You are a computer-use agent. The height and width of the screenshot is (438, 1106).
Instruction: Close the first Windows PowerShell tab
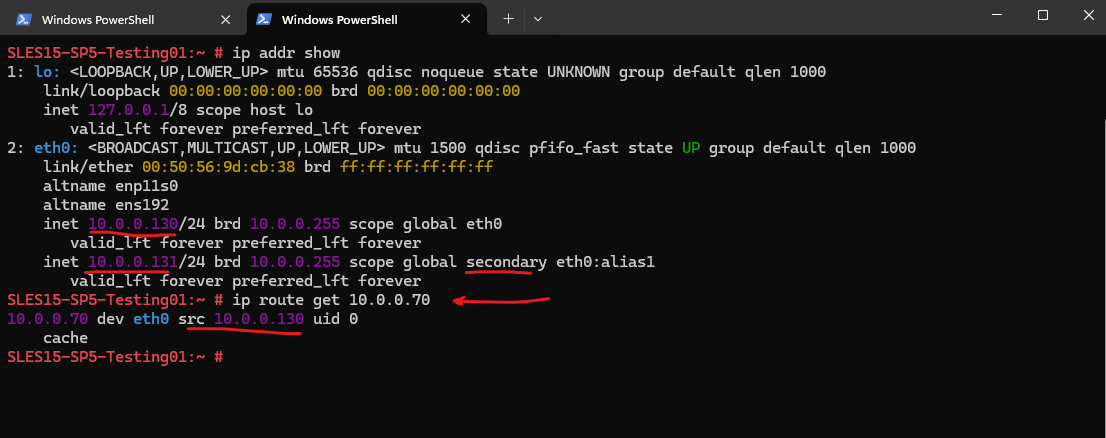tap(226, 20)
